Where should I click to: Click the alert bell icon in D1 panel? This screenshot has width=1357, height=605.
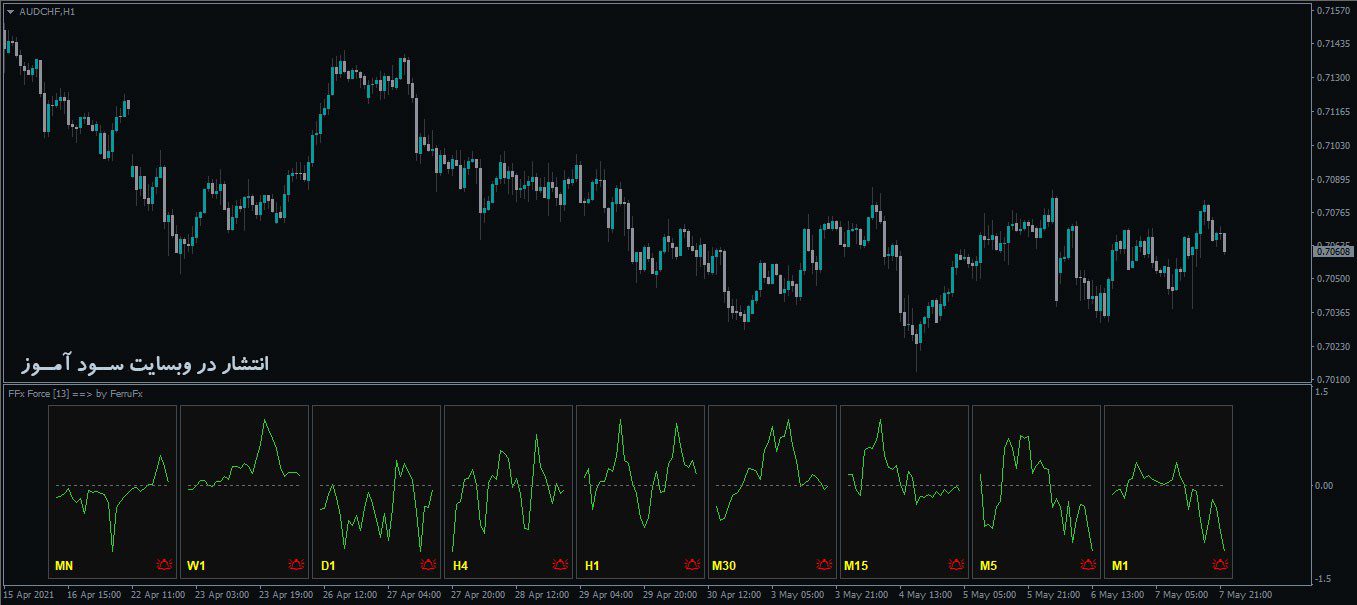[x=426, y=563]
